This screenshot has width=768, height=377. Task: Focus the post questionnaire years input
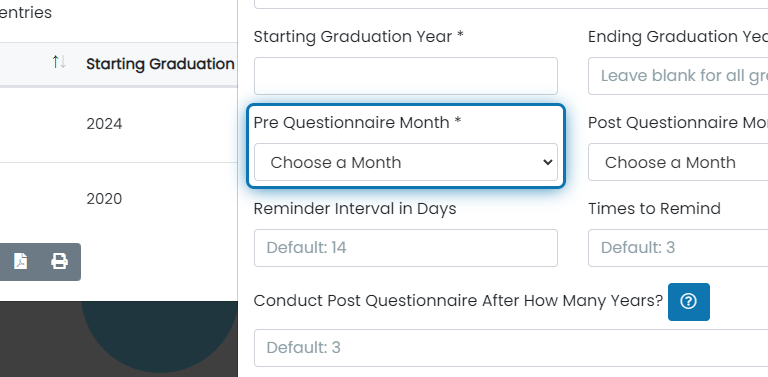511,348
